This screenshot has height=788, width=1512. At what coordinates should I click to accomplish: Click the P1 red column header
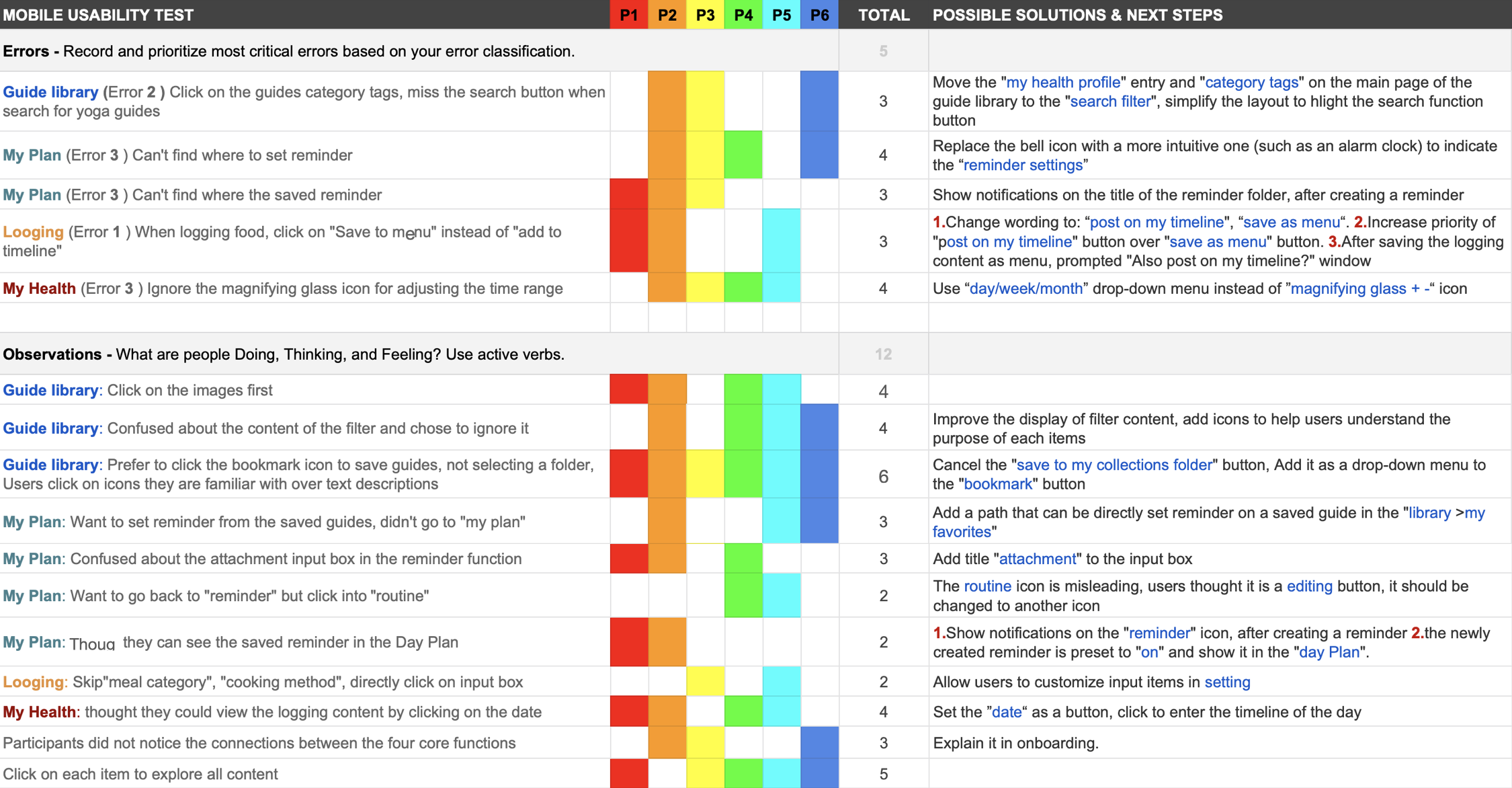coord(629,15)
